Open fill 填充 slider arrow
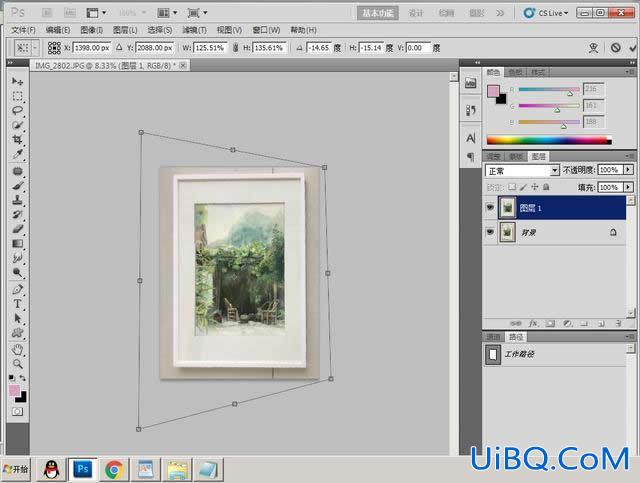Viewport: 640px width, 483px height. (629, 187)
